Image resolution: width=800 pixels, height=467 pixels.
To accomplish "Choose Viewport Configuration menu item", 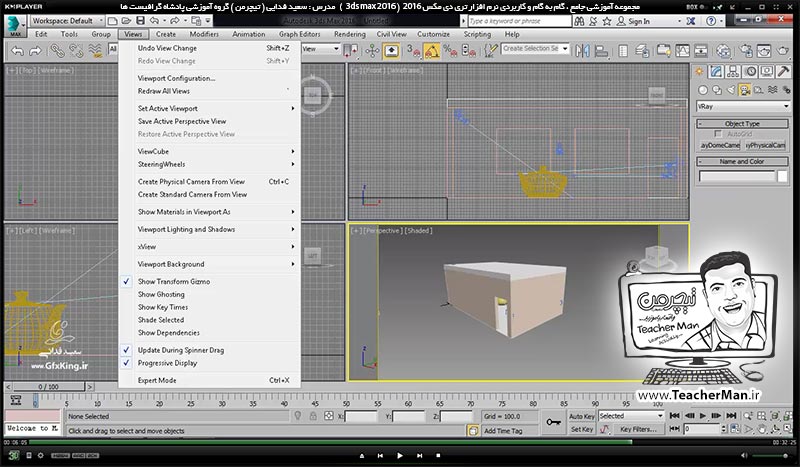I will coord(209,78).
